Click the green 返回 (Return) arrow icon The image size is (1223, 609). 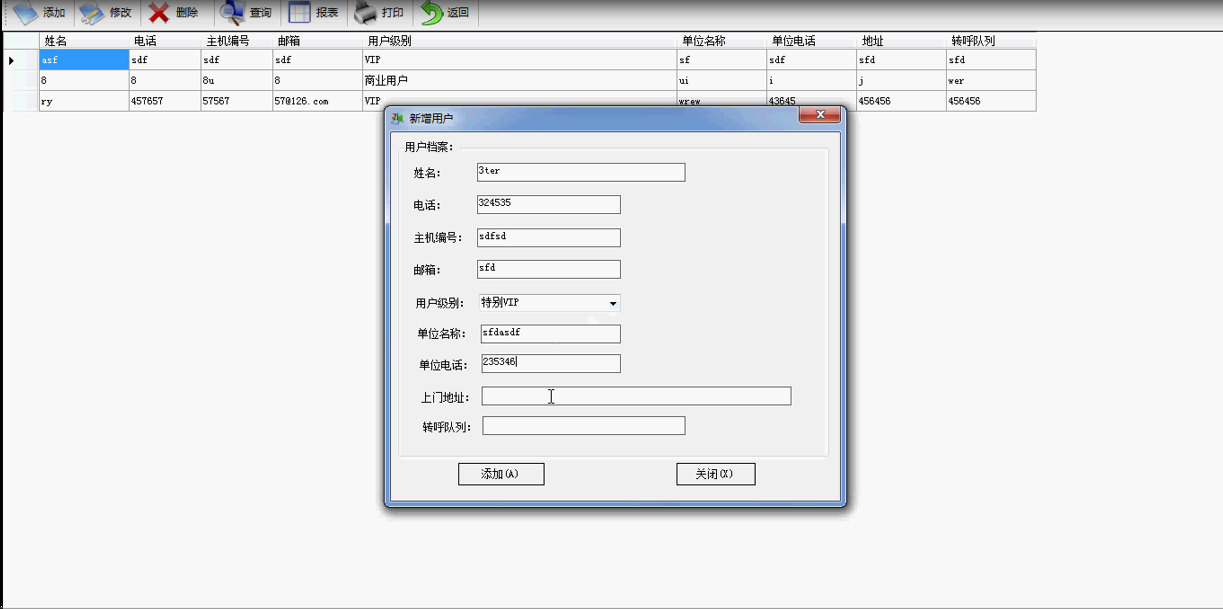click(x=431, y=13)
